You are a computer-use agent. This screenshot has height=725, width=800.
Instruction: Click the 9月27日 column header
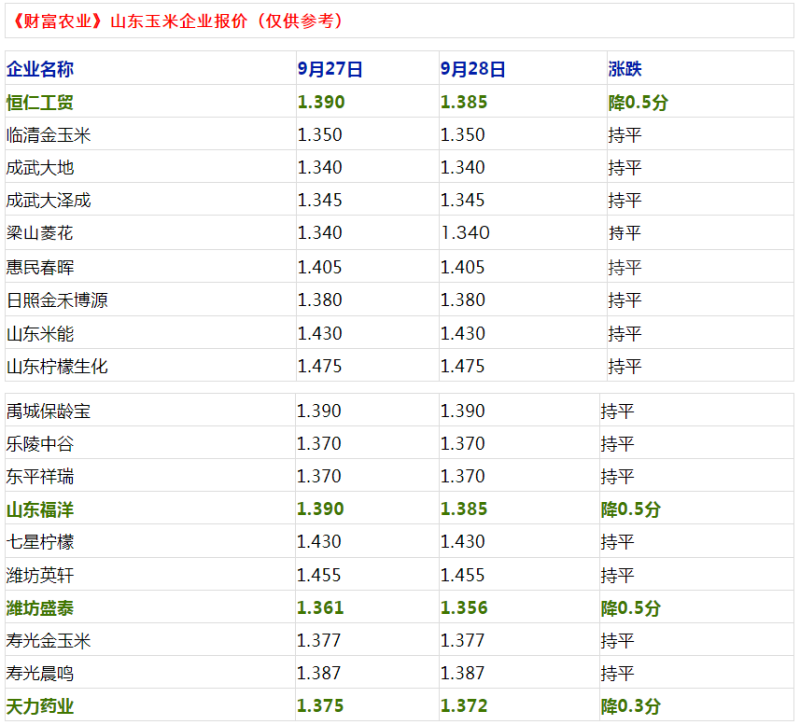330,69
